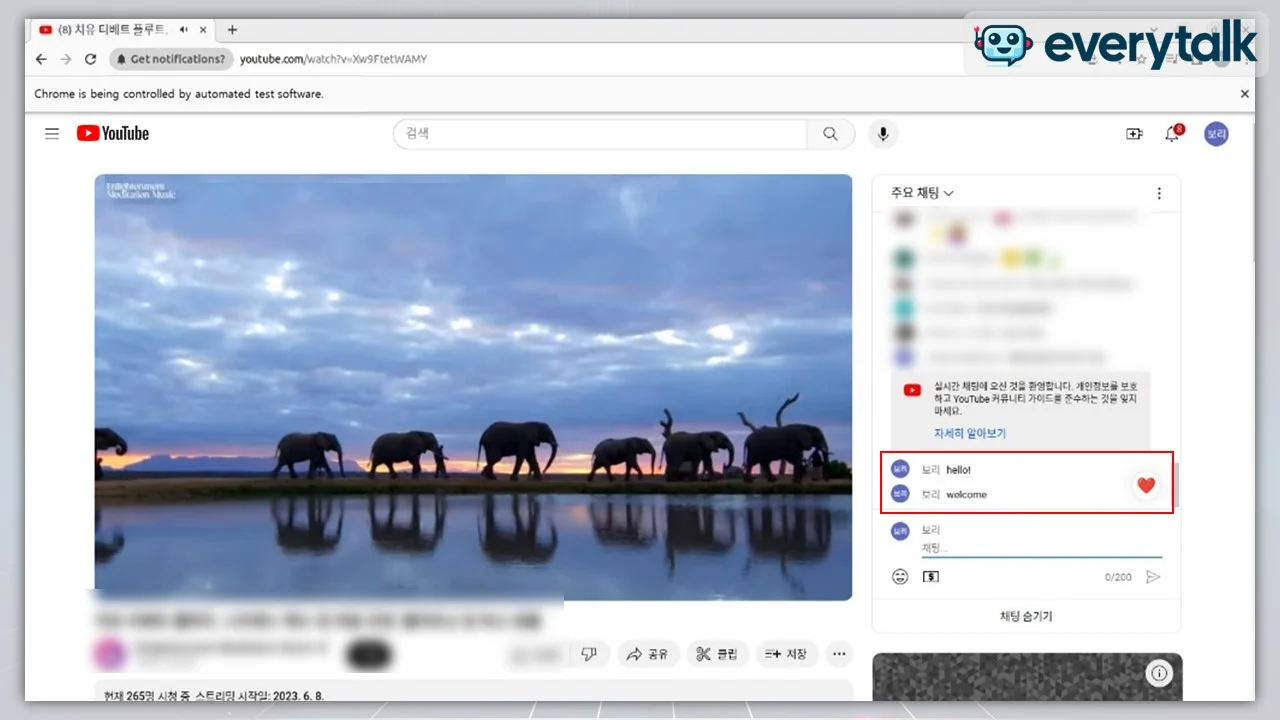The height and width of the screenshot is (720, 1280).
Task: Focus the 채팅 message input
Action: coord(1041,548)
